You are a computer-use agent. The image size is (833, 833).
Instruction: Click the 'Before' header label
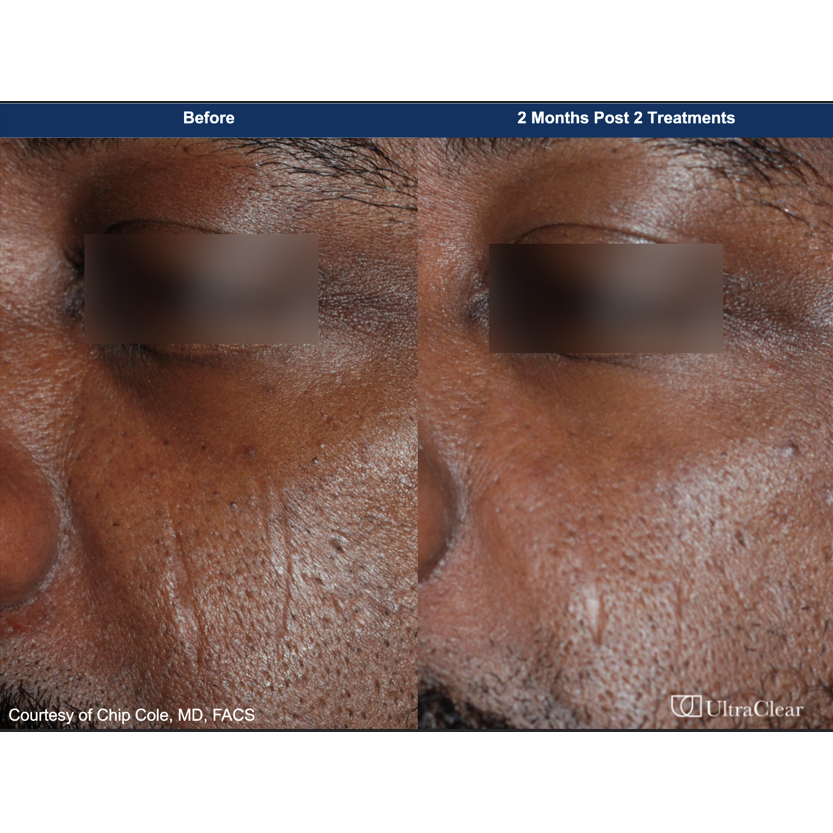click(x=208, y=118)
